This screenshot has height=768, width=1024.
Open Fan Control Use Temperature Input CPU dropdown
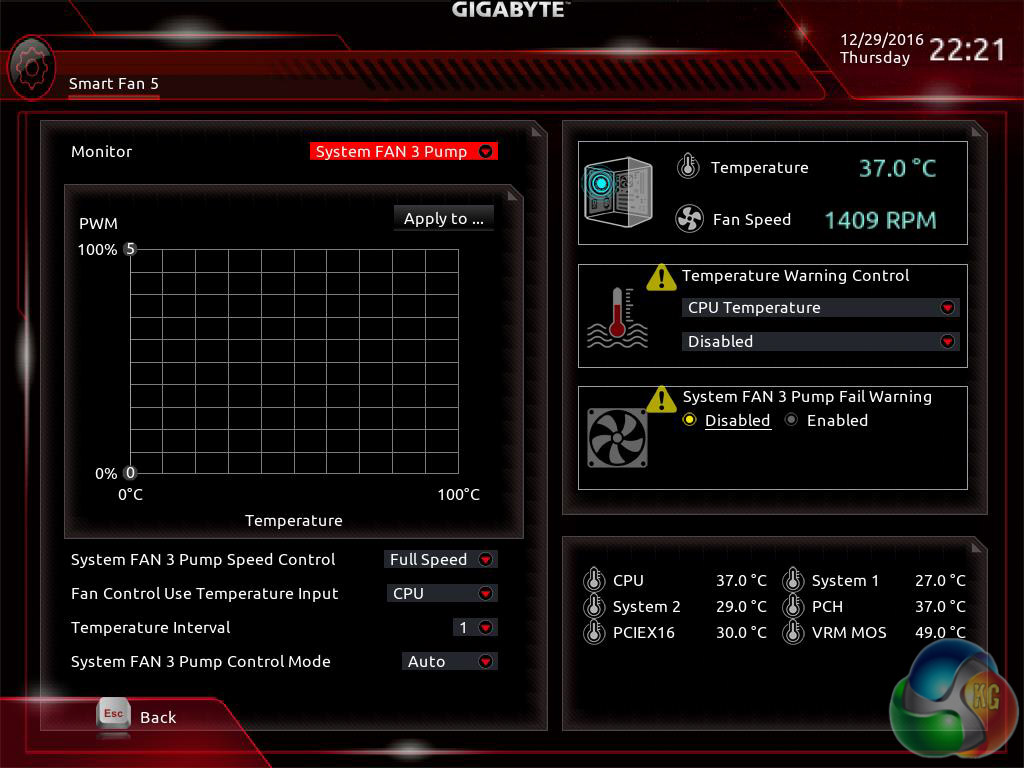point(442,594)
